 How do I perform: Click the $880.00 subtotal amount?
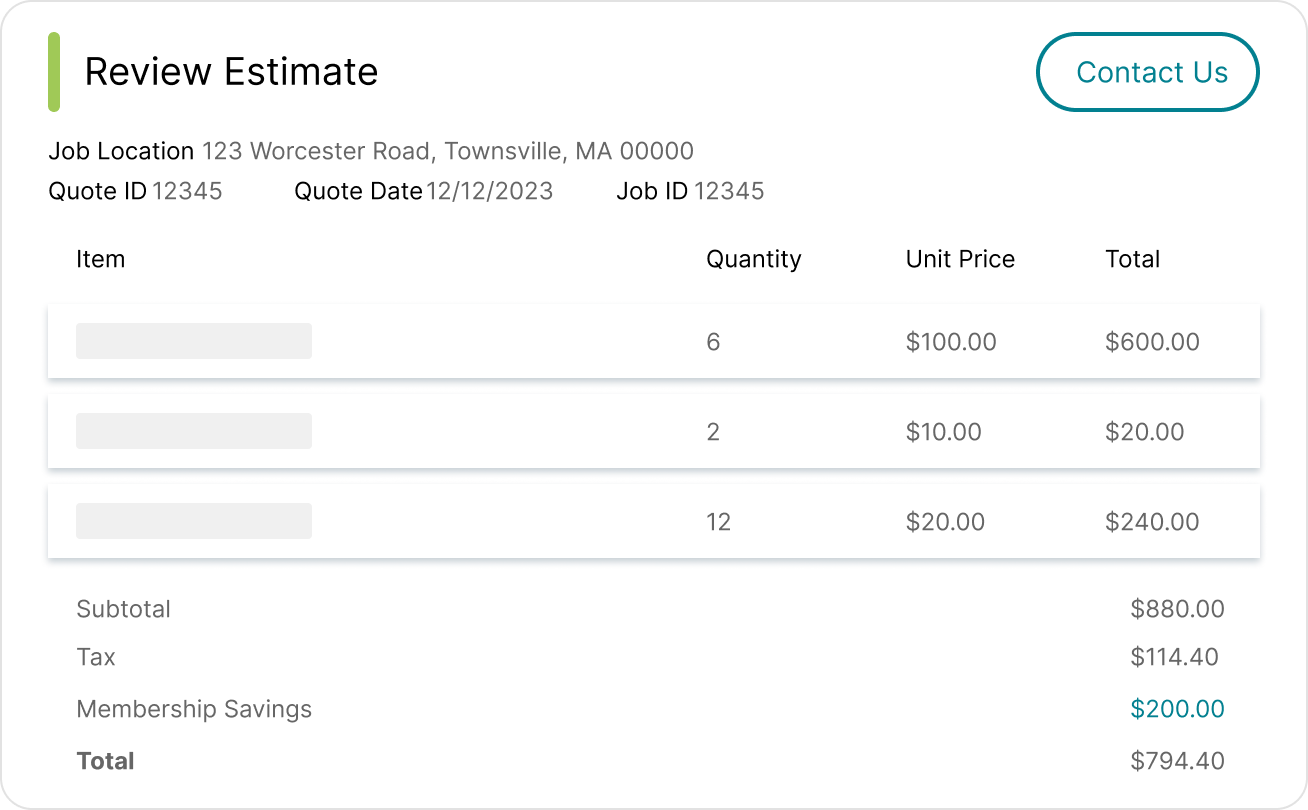pos(1177,609)
